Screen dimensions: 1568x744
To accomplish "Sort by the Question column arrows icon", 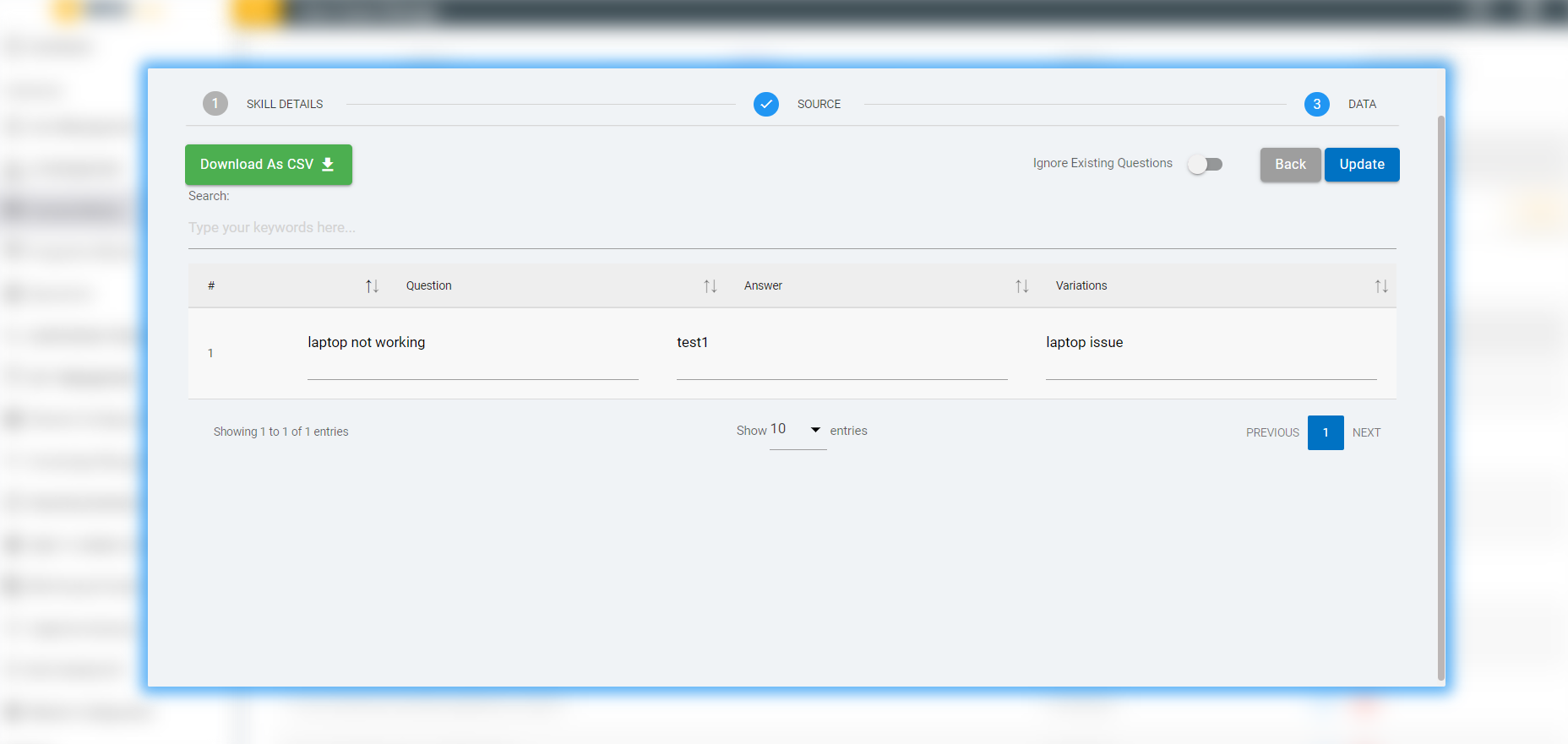I will point(710,286).
